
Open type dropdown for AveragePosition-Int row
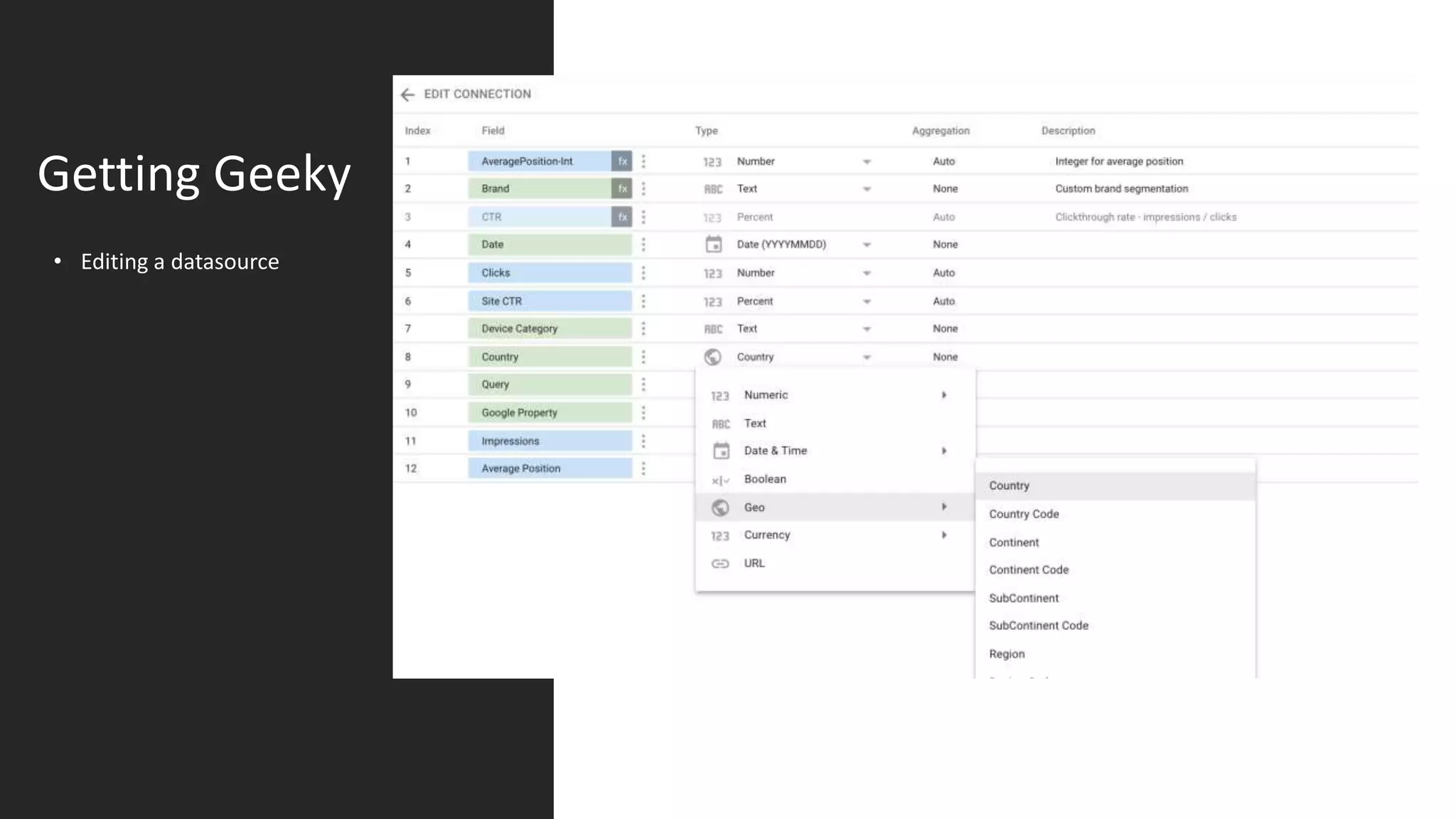pyautogui.click(x=867, y=162)
